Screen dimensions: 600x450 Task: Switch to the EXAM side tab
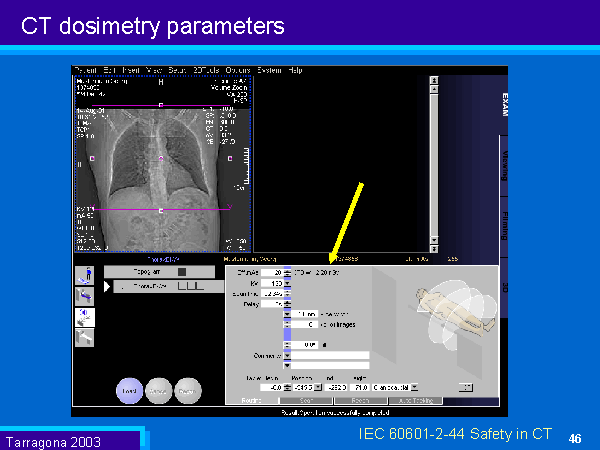(x=504, y=105)
